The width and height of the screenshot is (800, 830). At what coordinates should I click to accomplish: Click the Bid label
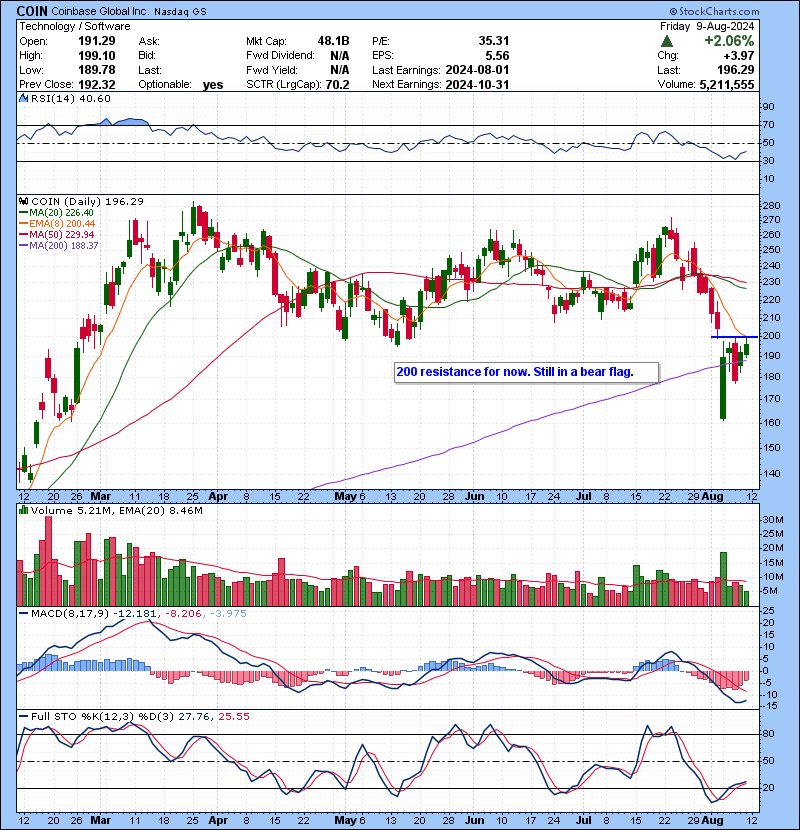click(x=147, y=56)
